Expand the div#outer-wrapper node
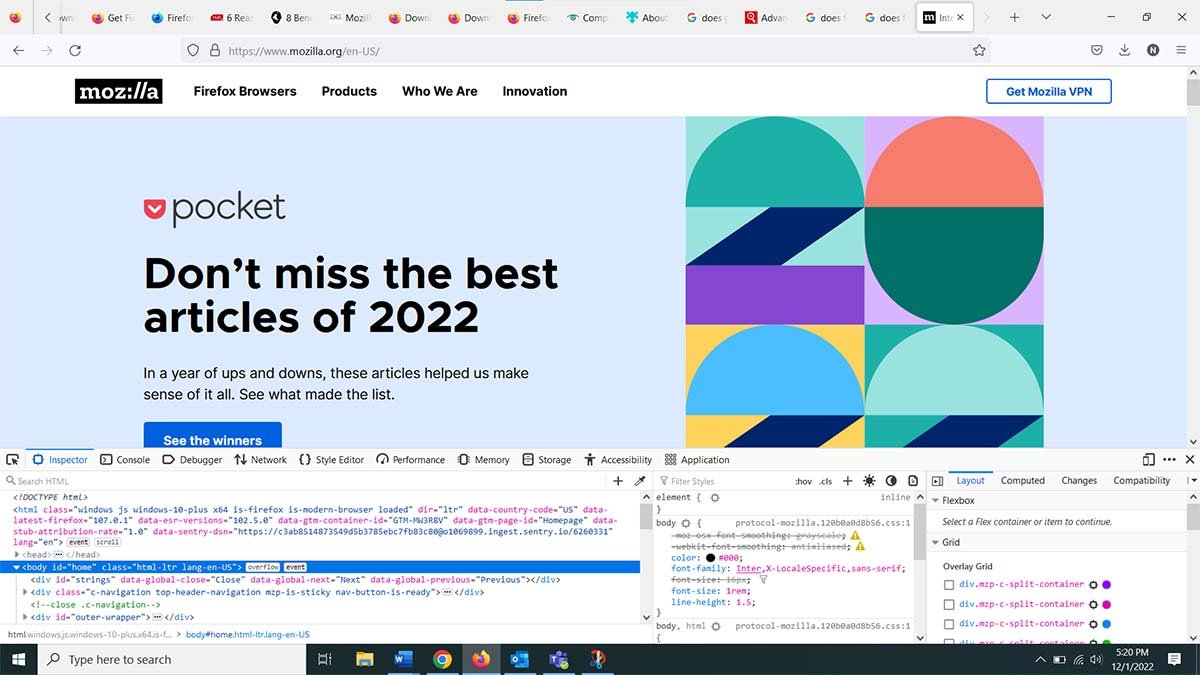Viewport: 1200px width, 675px height. tap(26, 617)
